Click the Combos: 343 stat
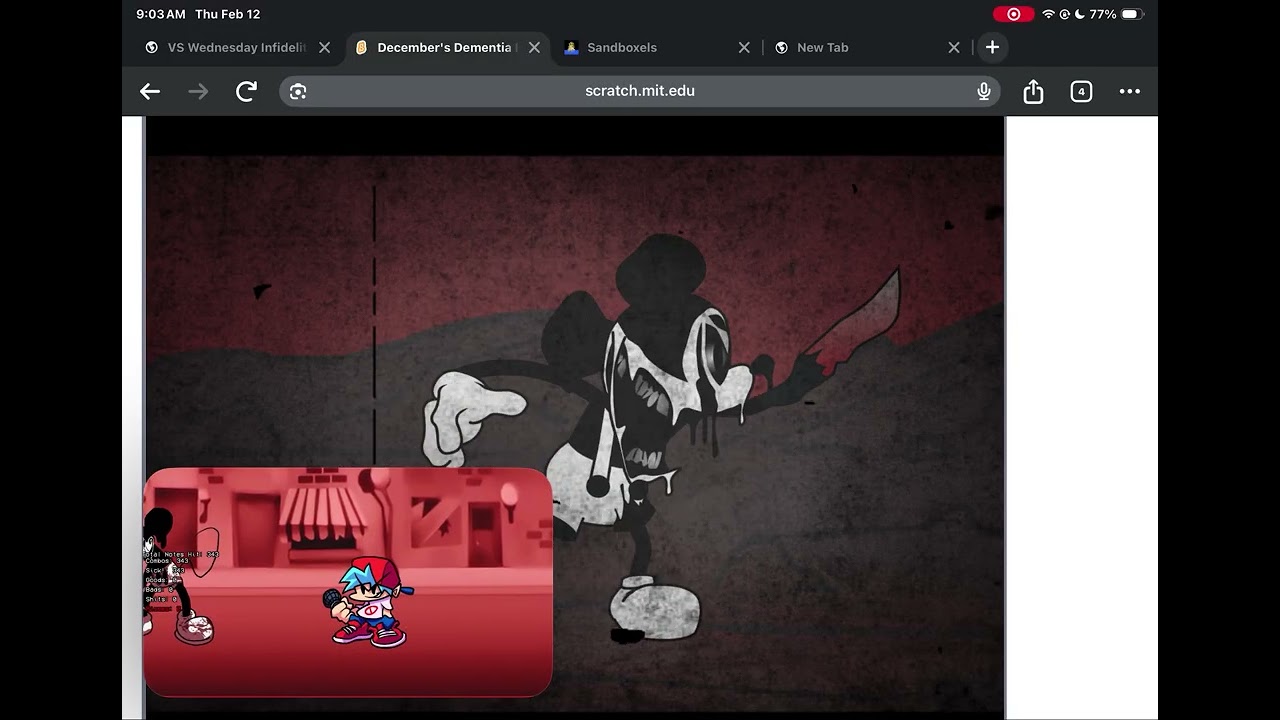The image size is (1280, 720). pos(167,562)
